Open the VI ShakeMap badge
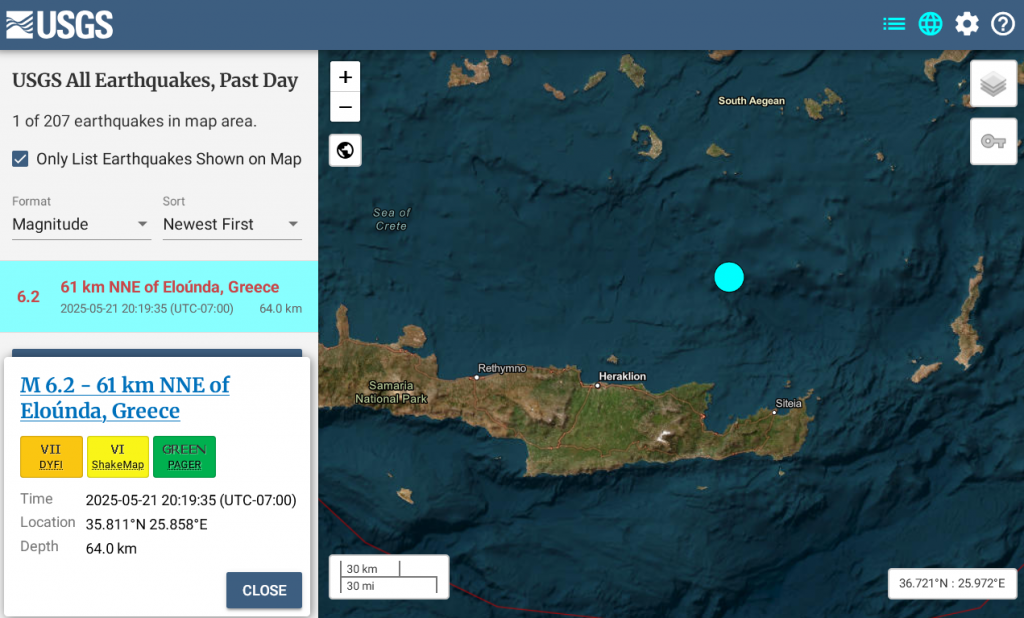Screen dimensions: 1024x618 [x=118, y=457]
